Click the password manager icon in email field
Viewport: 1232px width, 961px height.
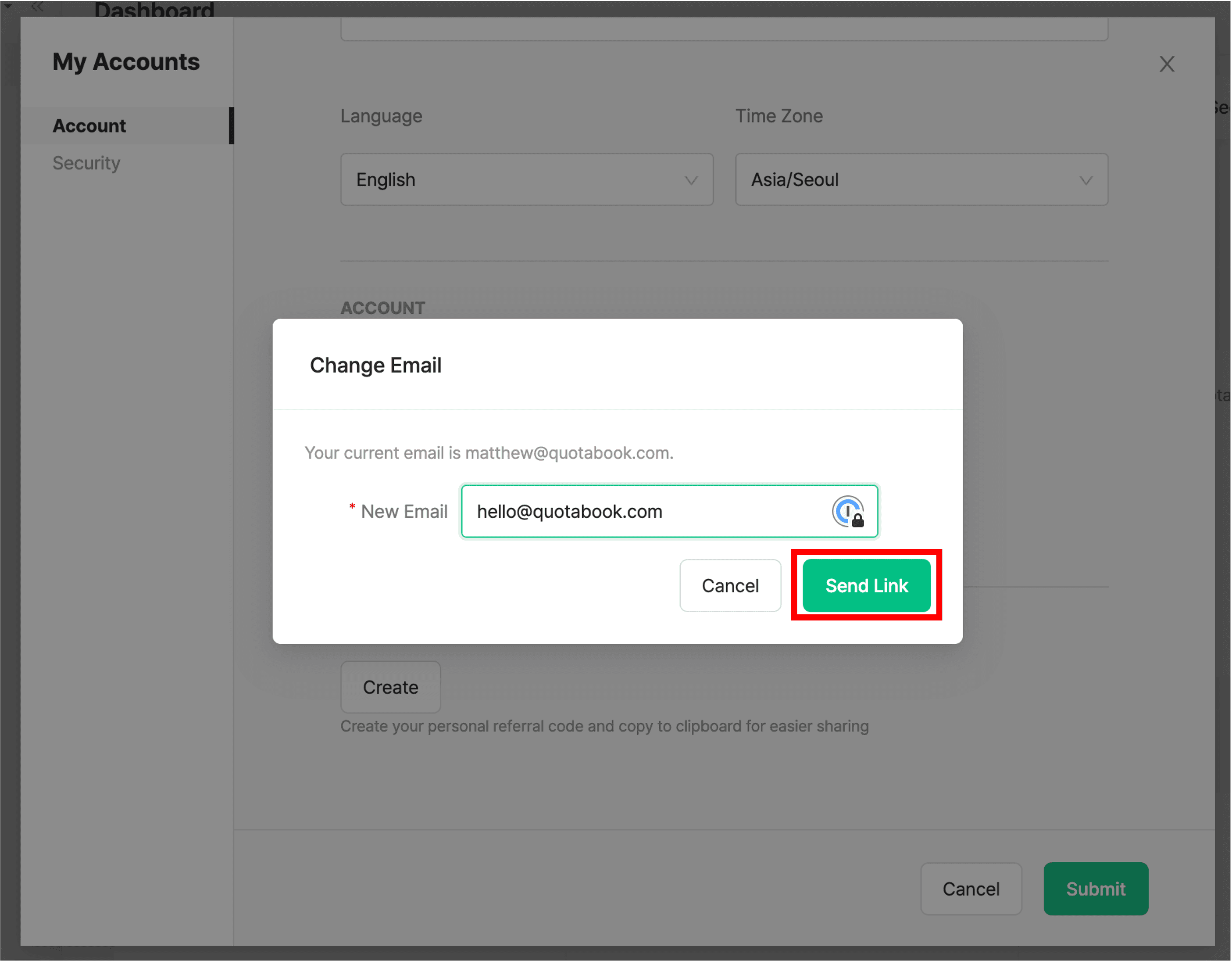[x=848, y=511]
